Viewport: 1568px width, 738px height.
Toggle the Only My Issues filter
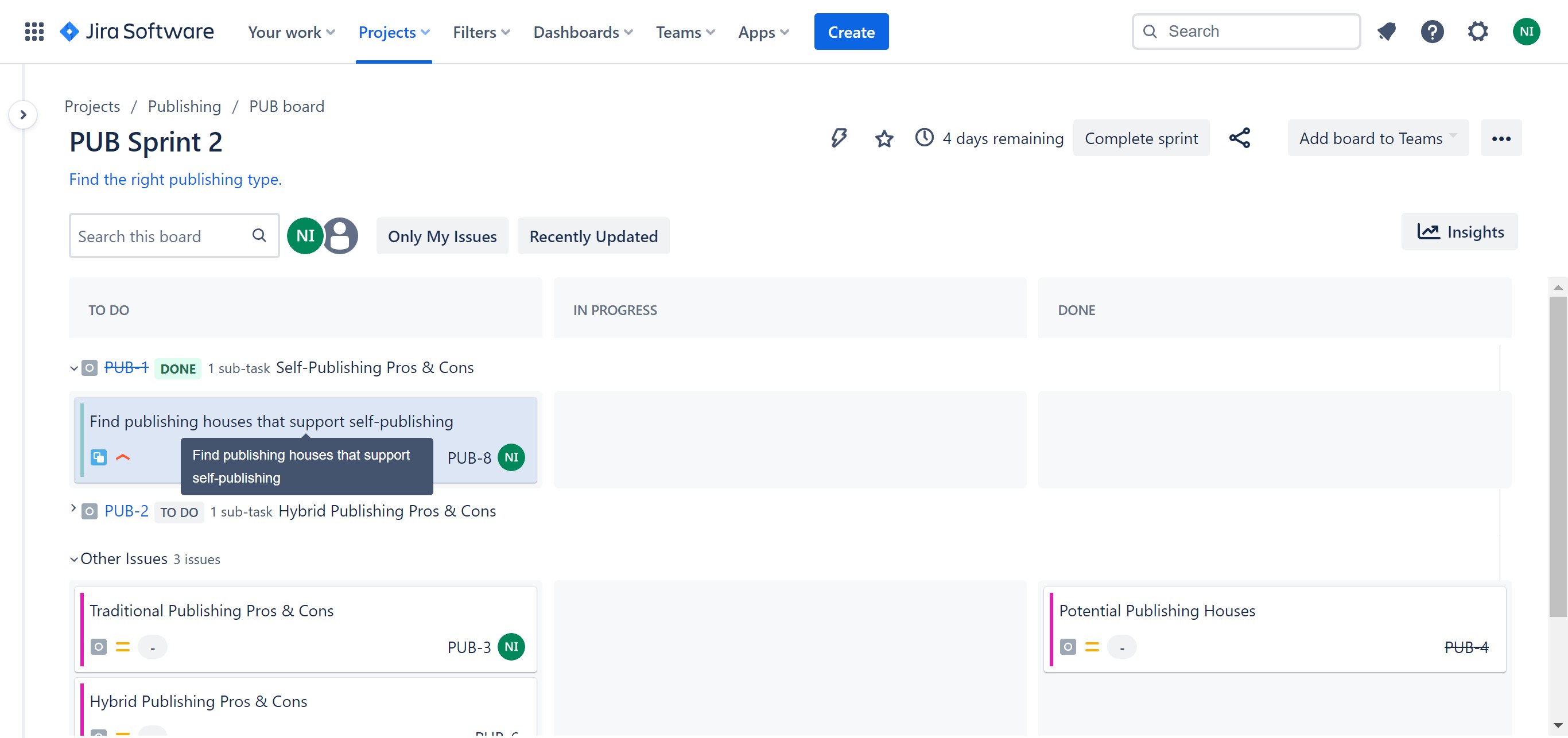[x=442, y=236]
